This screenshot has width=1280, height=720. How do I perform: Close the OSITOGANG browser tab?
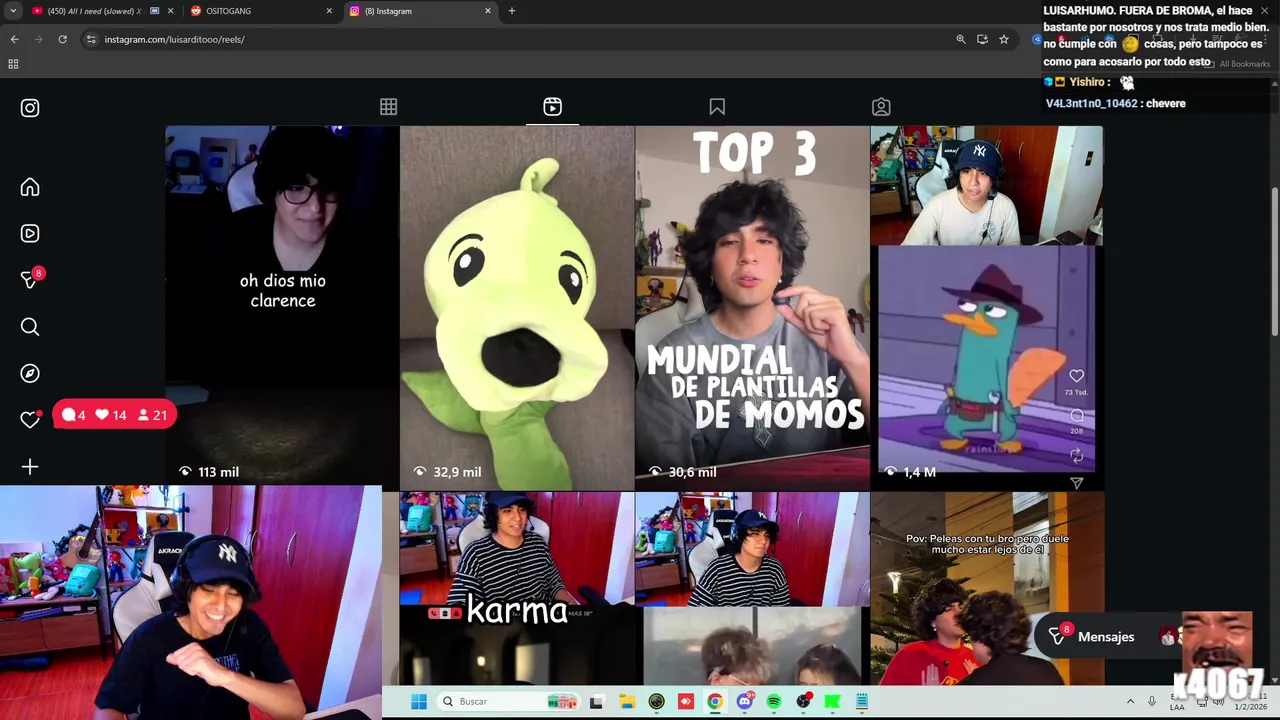329,11
